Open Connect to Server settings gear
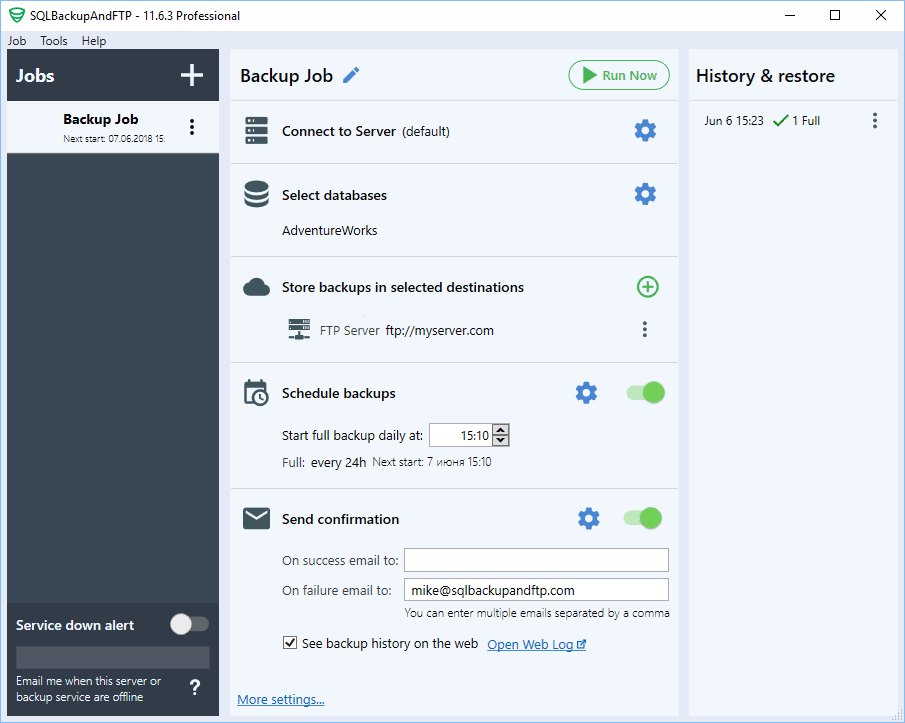The height and width of the screenshot is (723, 905). point(645,131)
